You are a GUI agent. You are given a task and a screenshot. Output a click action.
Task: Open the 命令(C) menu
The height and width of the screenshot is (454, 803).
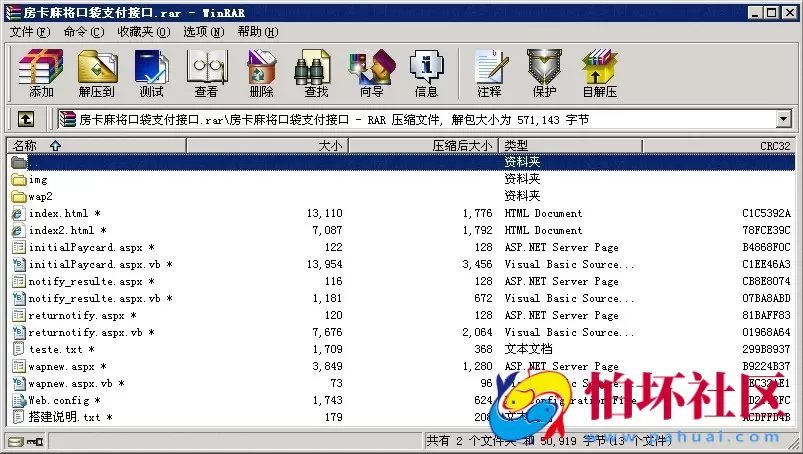[x=84, y=32]
